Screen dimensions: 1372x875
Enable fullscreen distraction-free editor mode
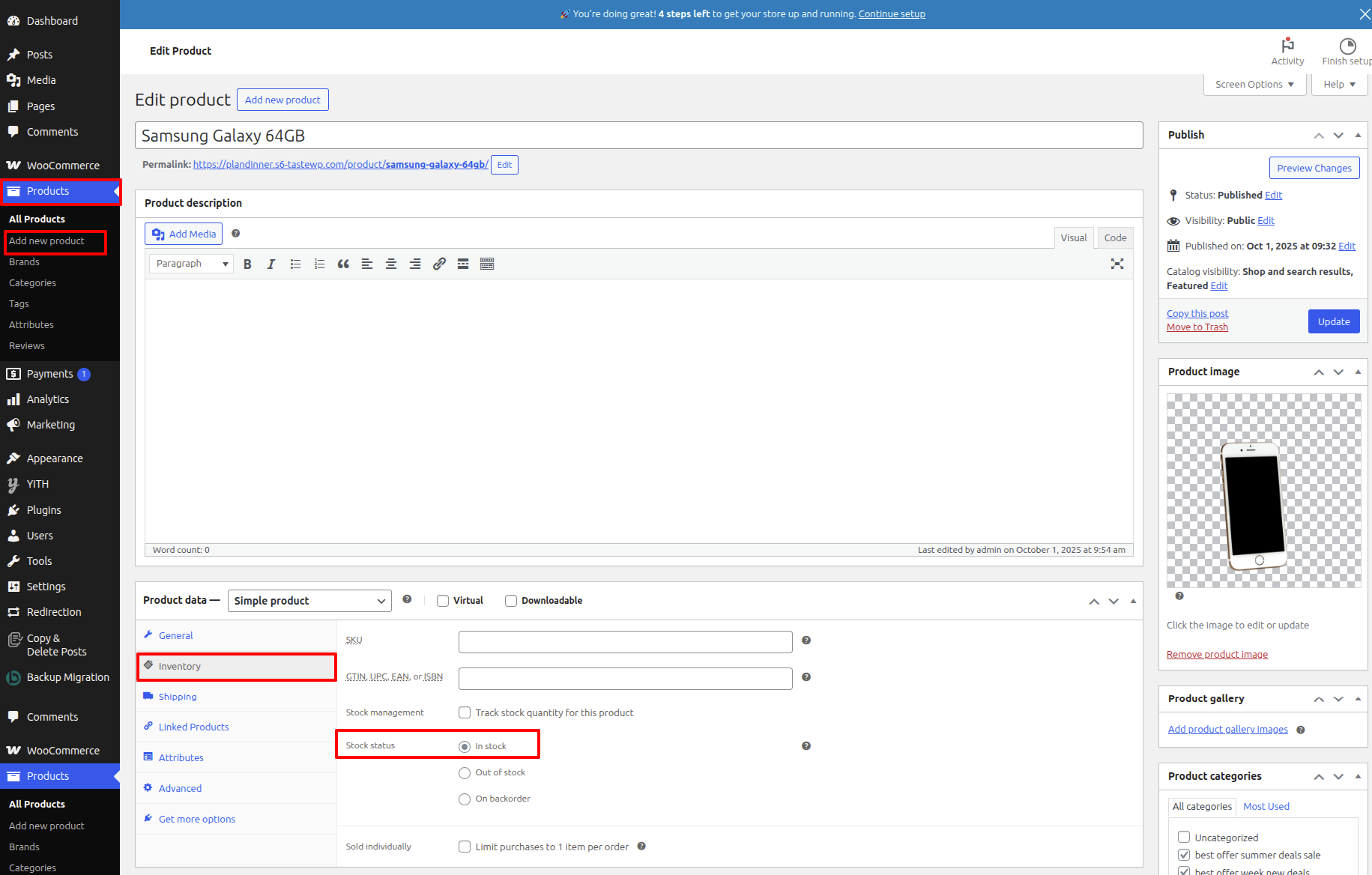1116,264
